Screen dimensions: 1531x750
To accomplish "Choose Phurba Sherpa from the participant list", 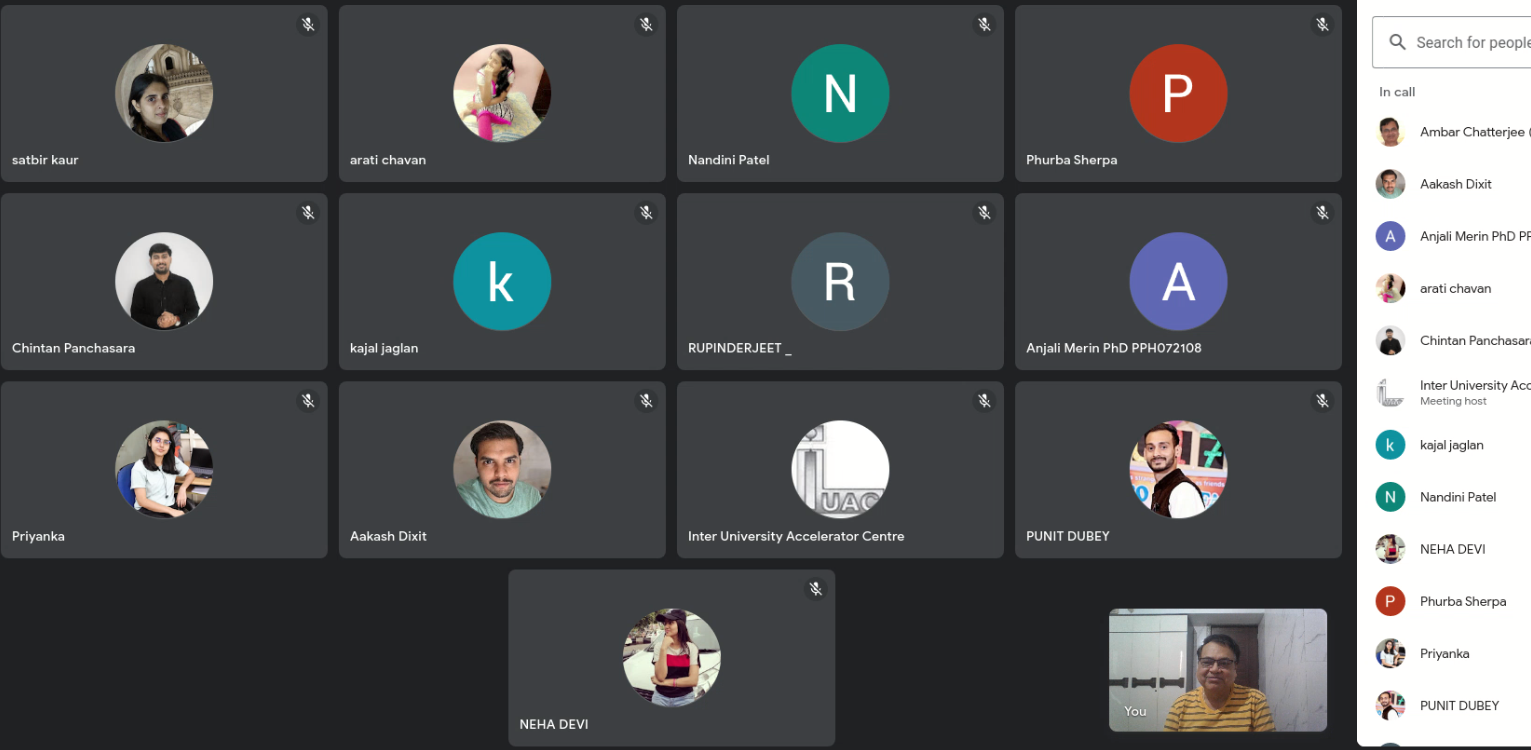I will pos(1462,601).
